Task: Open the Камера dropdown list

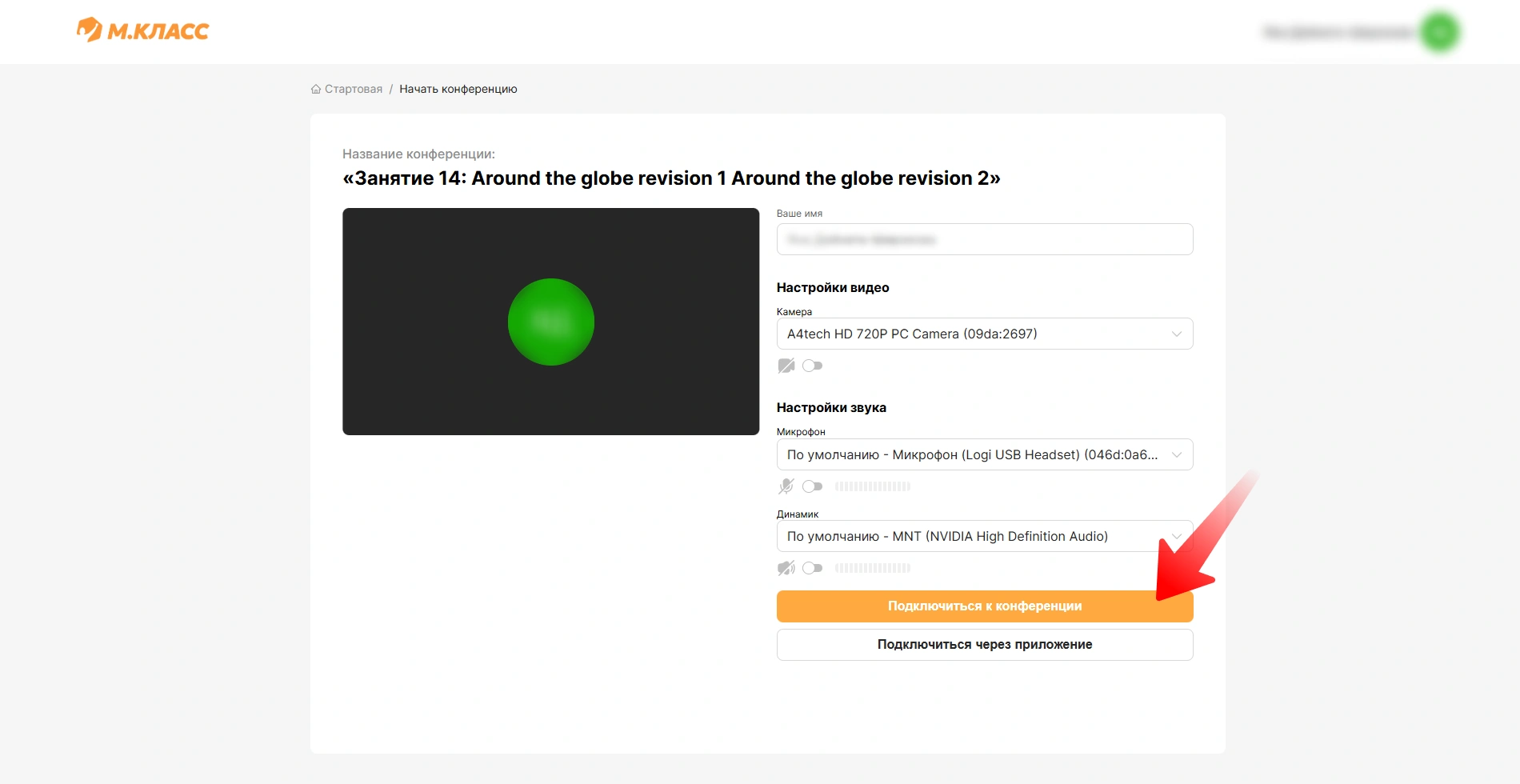Action: [x=984, y=334]
